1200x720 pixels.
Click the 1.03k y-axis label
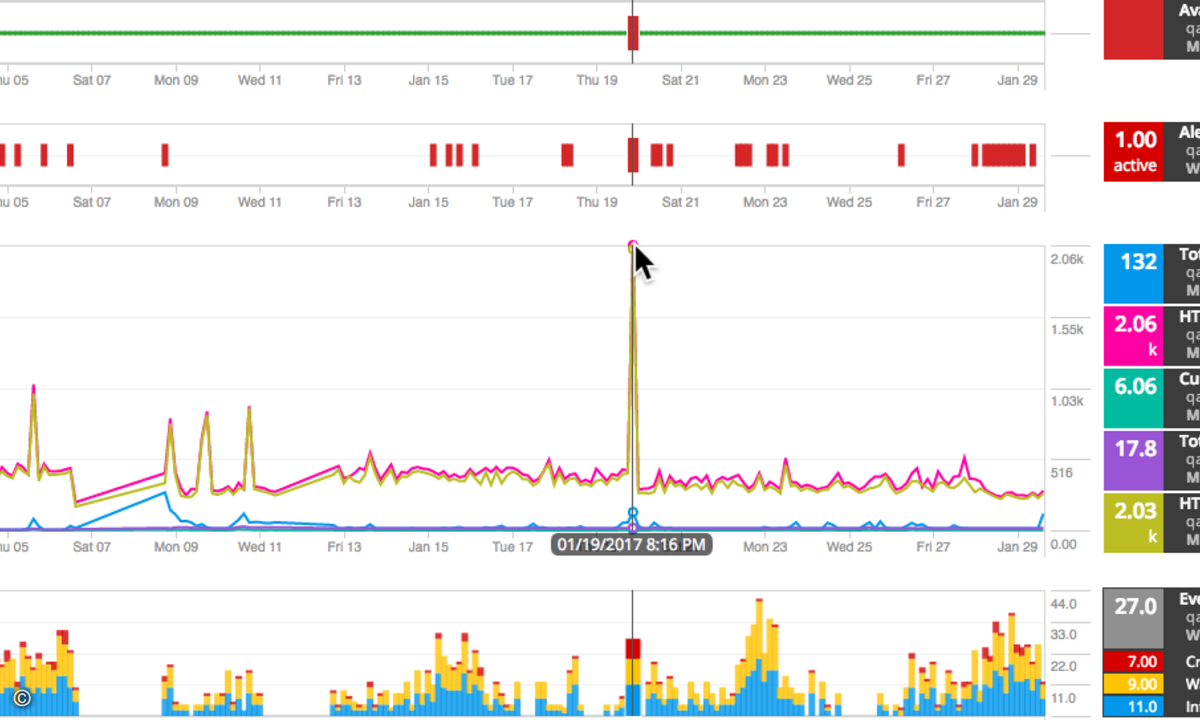pos(1067,401)
